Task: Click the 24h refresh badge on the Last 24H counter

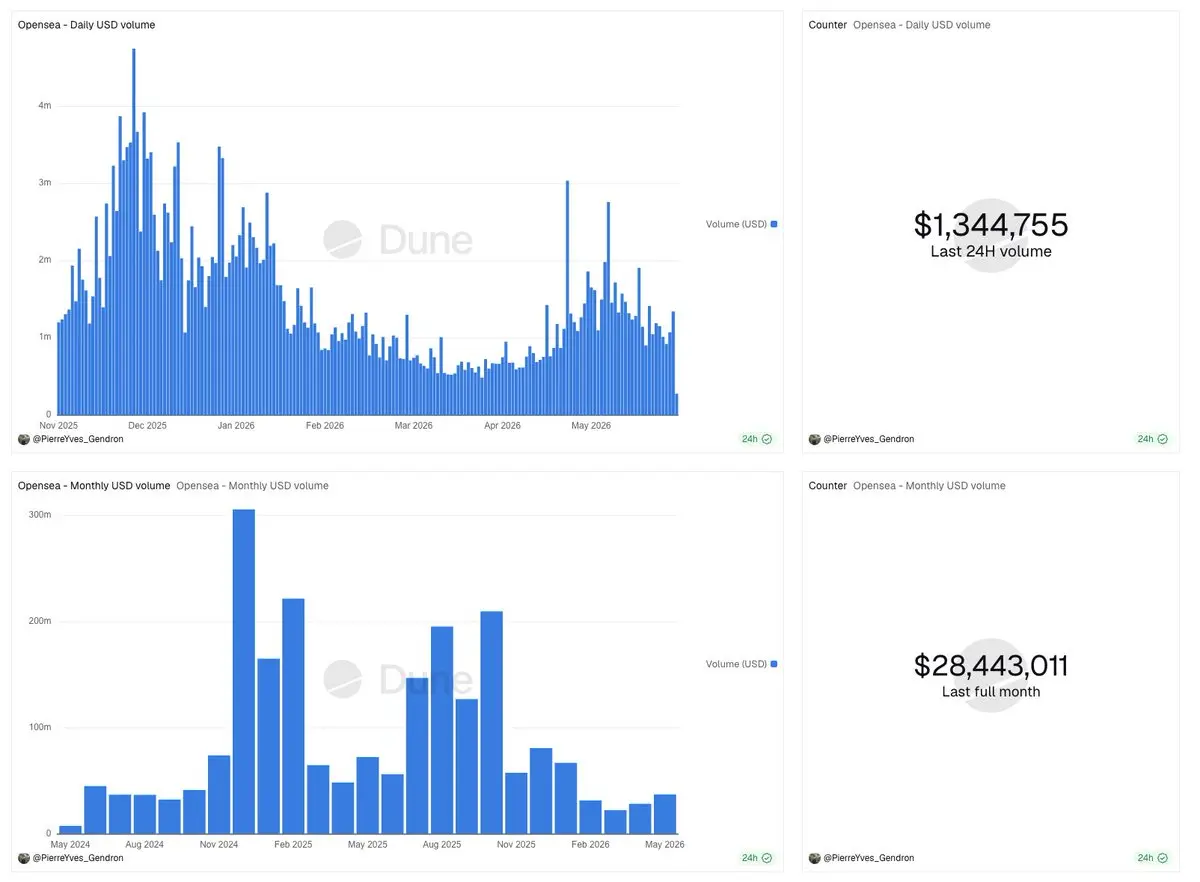Action: [x=1152, y=439]
